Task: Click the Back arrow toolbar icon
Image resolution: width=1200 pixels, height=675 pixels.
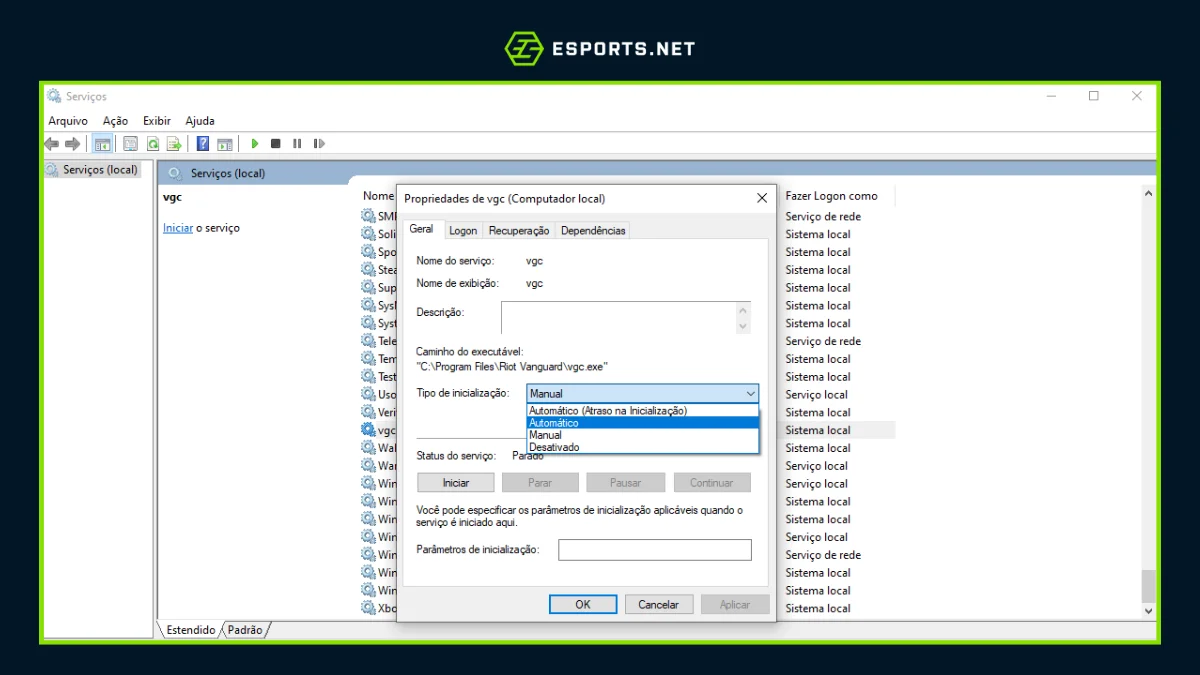Action: [52, 144]
